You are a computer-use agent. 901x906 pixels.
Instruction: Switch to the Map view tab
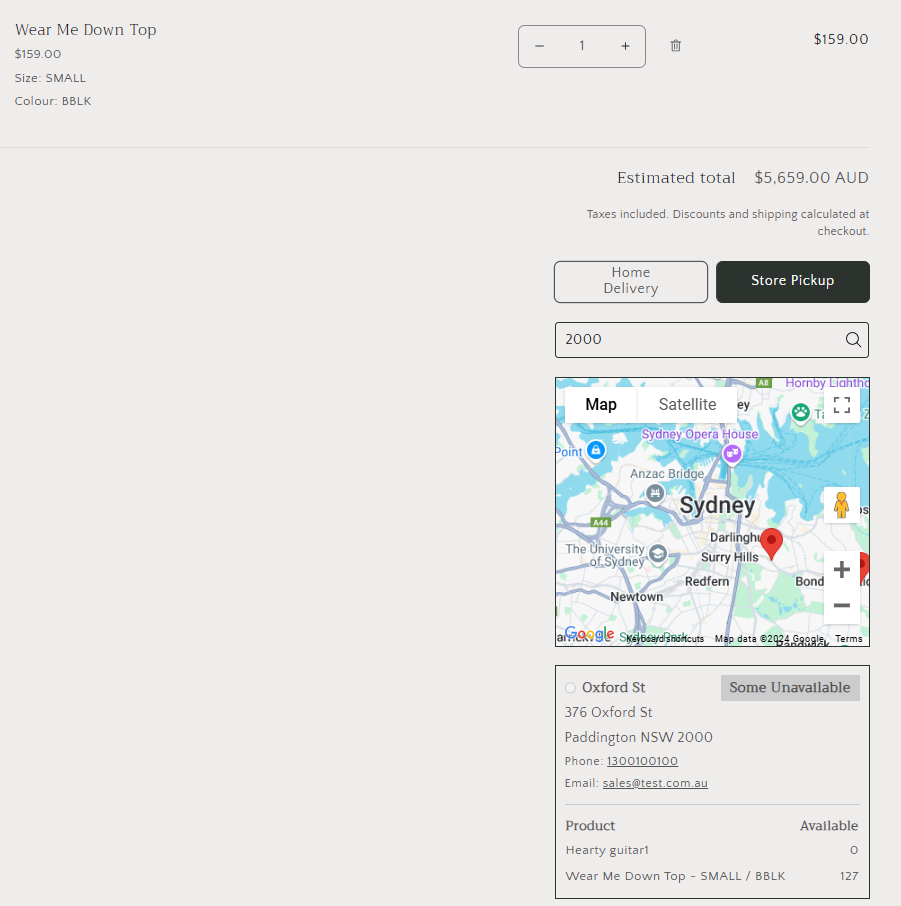click(x=601, y=404)
